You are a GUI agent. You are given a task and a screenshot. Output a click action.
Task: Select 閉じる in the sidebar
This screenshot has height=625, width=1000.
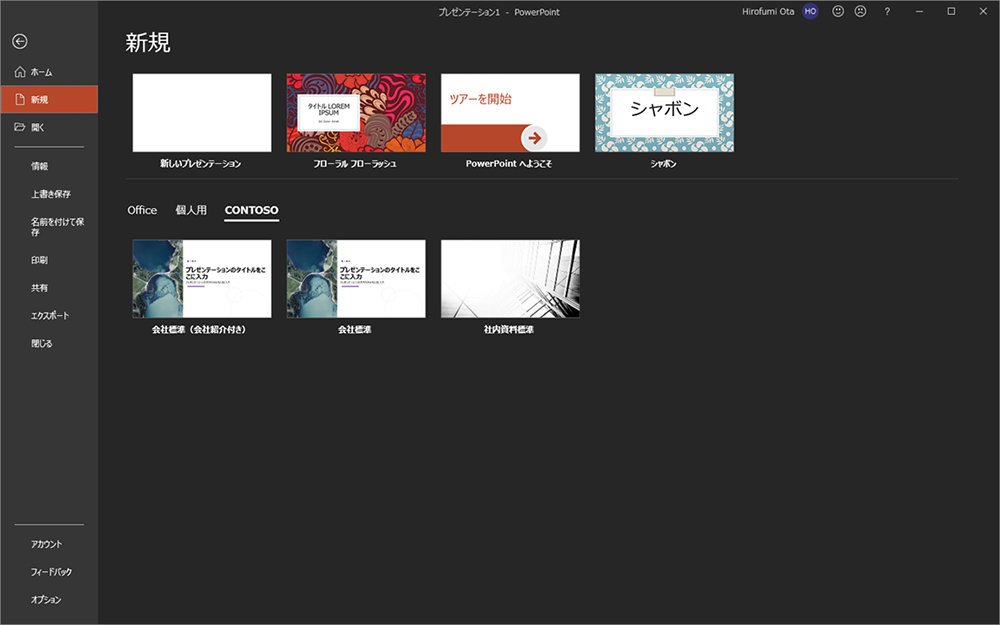(41, 343)
